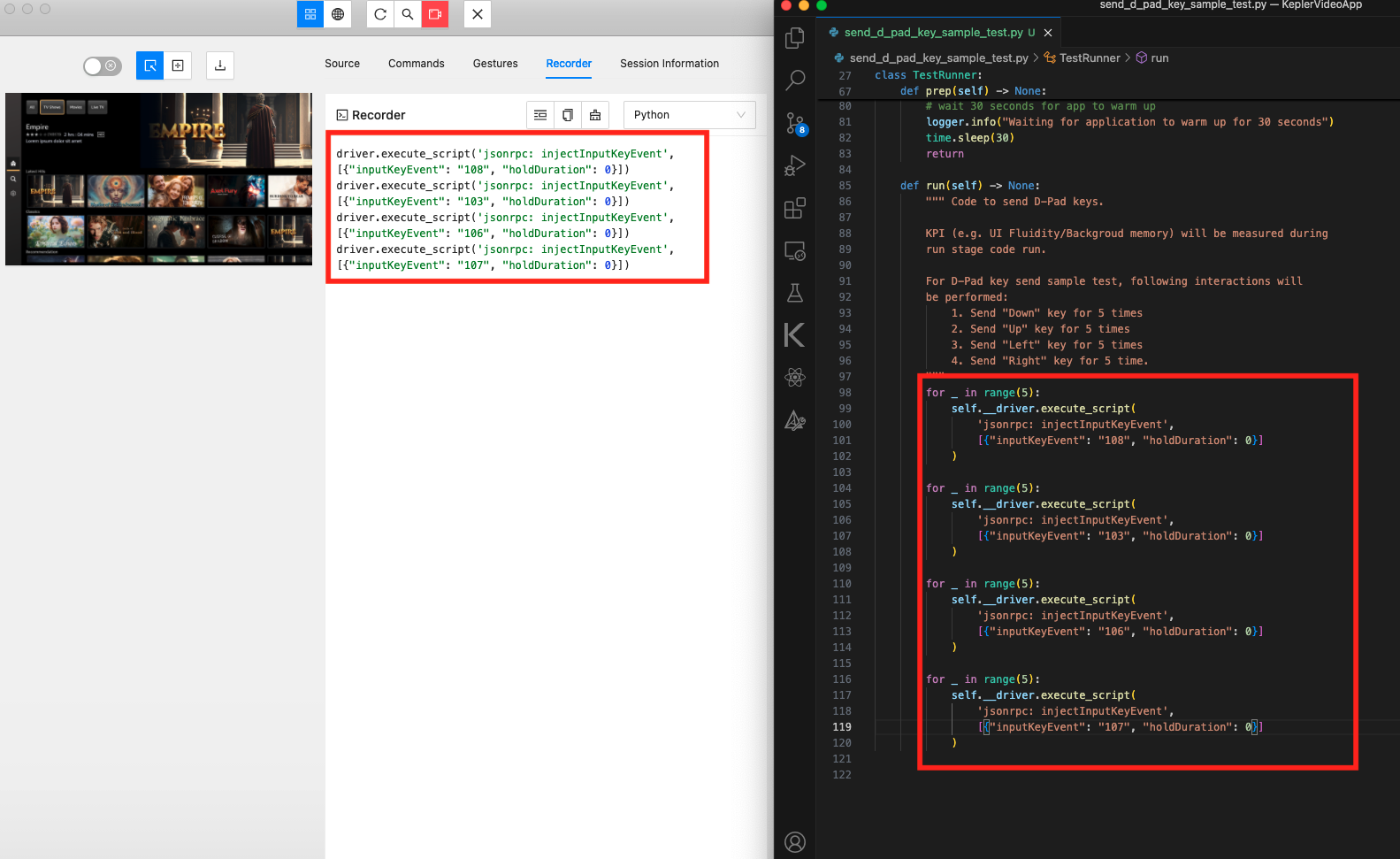Enable the tap by coordinates mode button
The image size is (1400, 859).
(x=178, y=65)
